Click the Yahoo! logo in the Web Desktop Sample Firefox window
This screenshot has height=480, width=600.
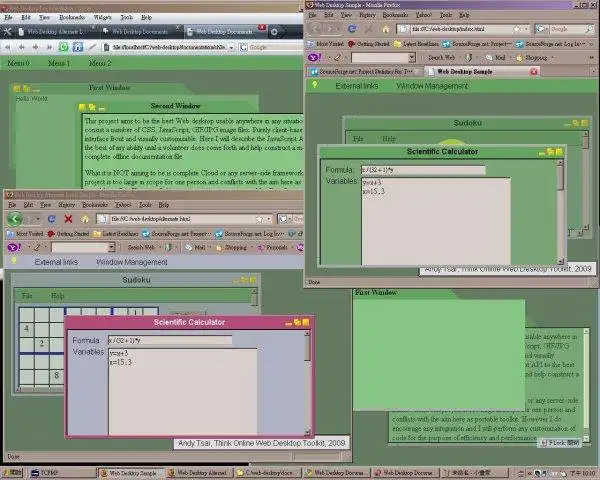pyautogui.click(x=315, y=57)
